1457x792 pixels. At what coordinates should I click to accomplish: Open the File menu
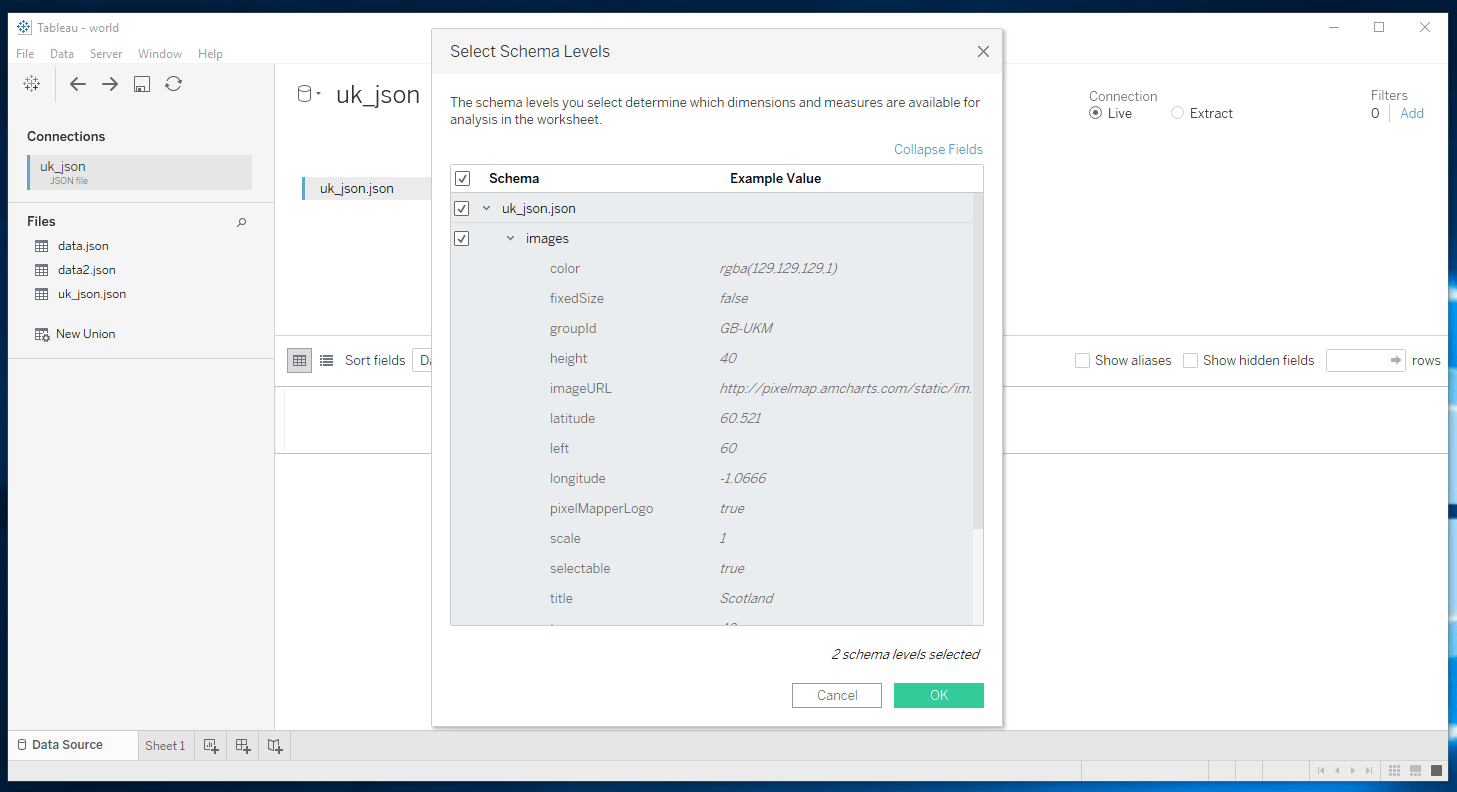tap(25, 54)
